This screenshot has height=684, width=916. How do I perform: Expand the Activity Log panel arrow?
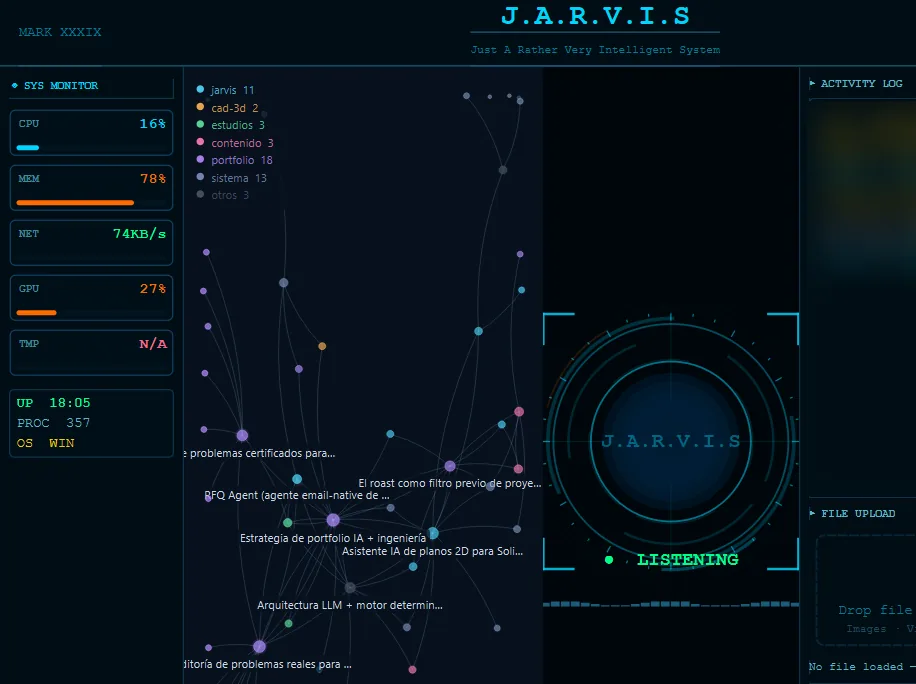click(x=812, y=84)
